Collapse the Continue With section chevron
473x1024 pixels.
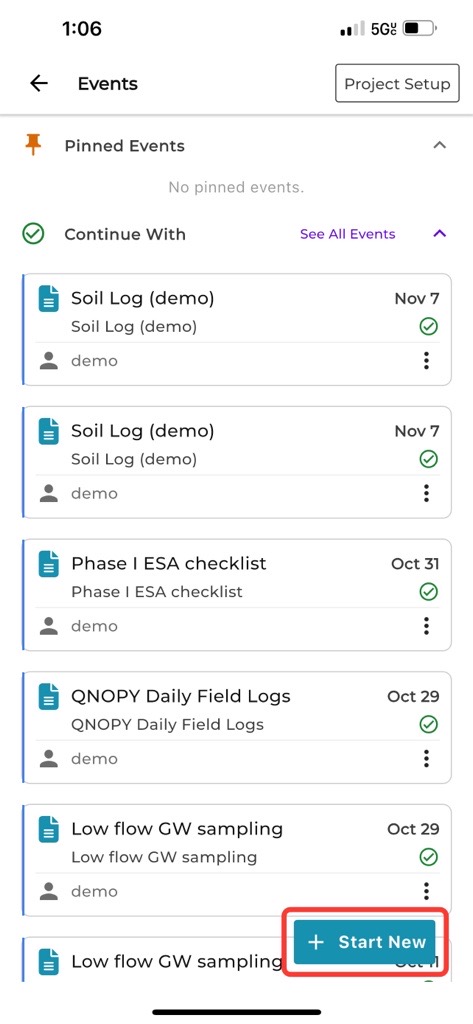[x=440, y=234]
